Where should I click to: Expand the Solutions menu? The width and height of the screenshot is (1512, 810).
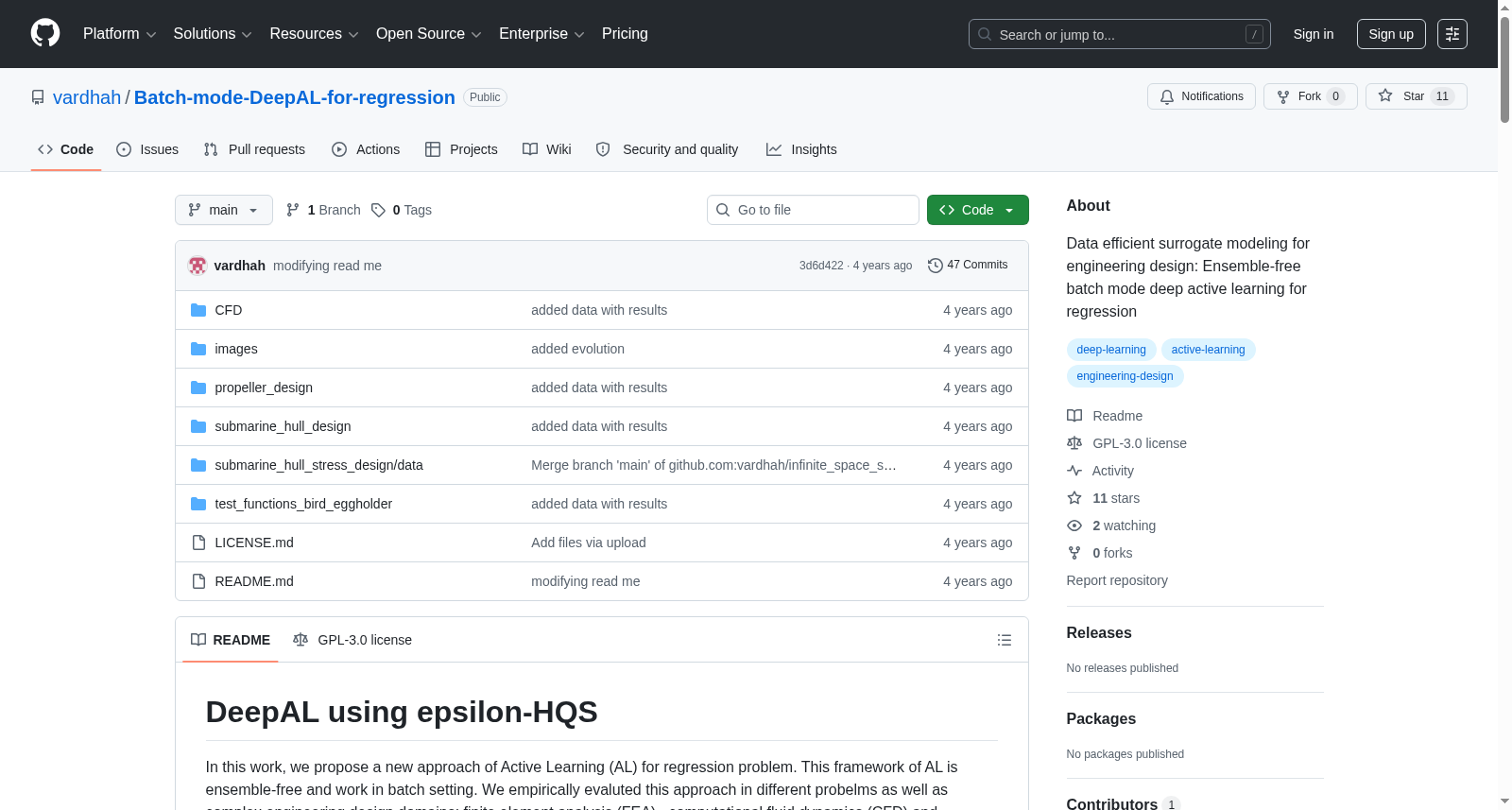(x=213, y=34)
